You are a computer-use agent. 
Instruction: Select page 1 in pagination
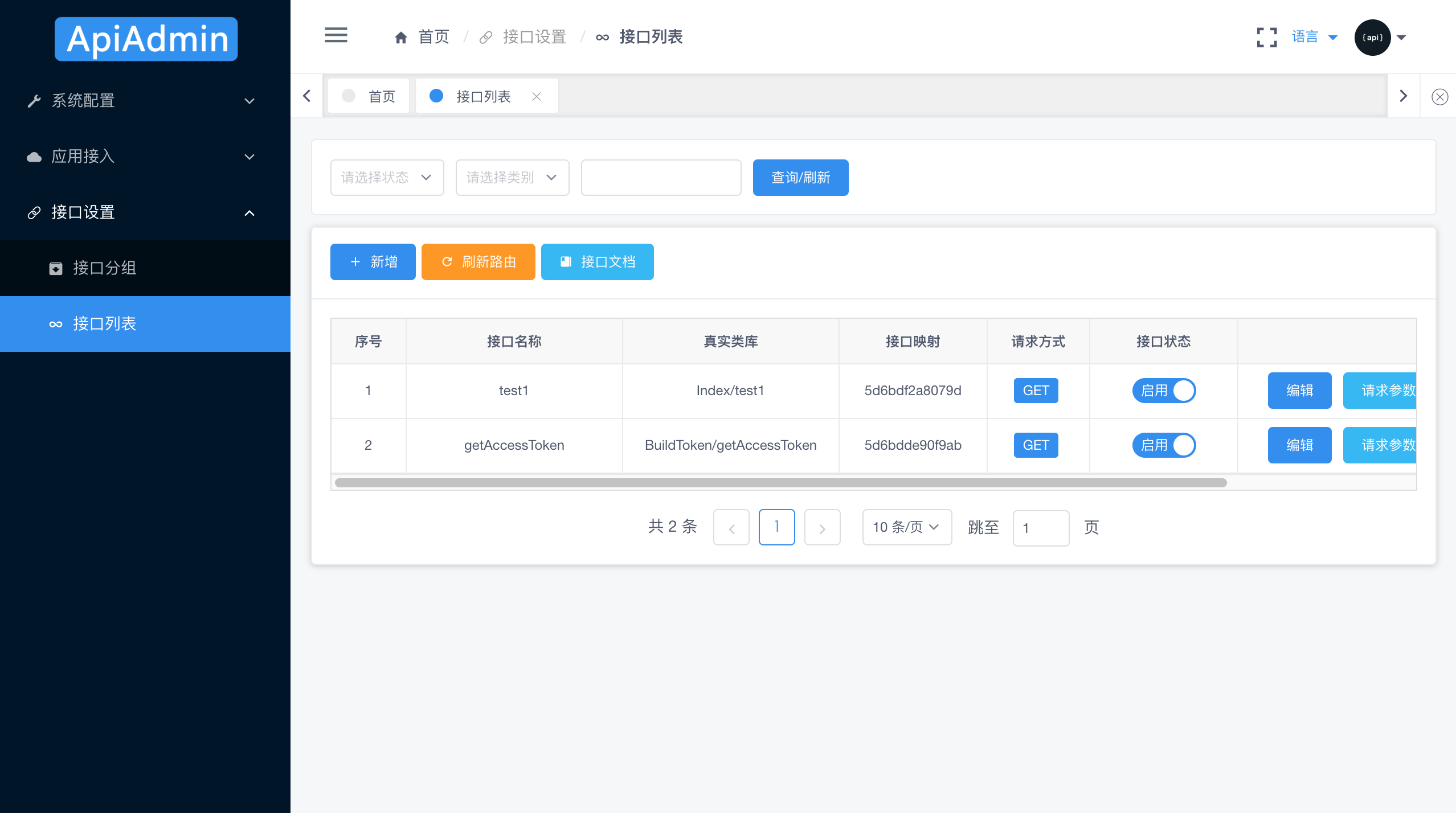click(777, 527)
